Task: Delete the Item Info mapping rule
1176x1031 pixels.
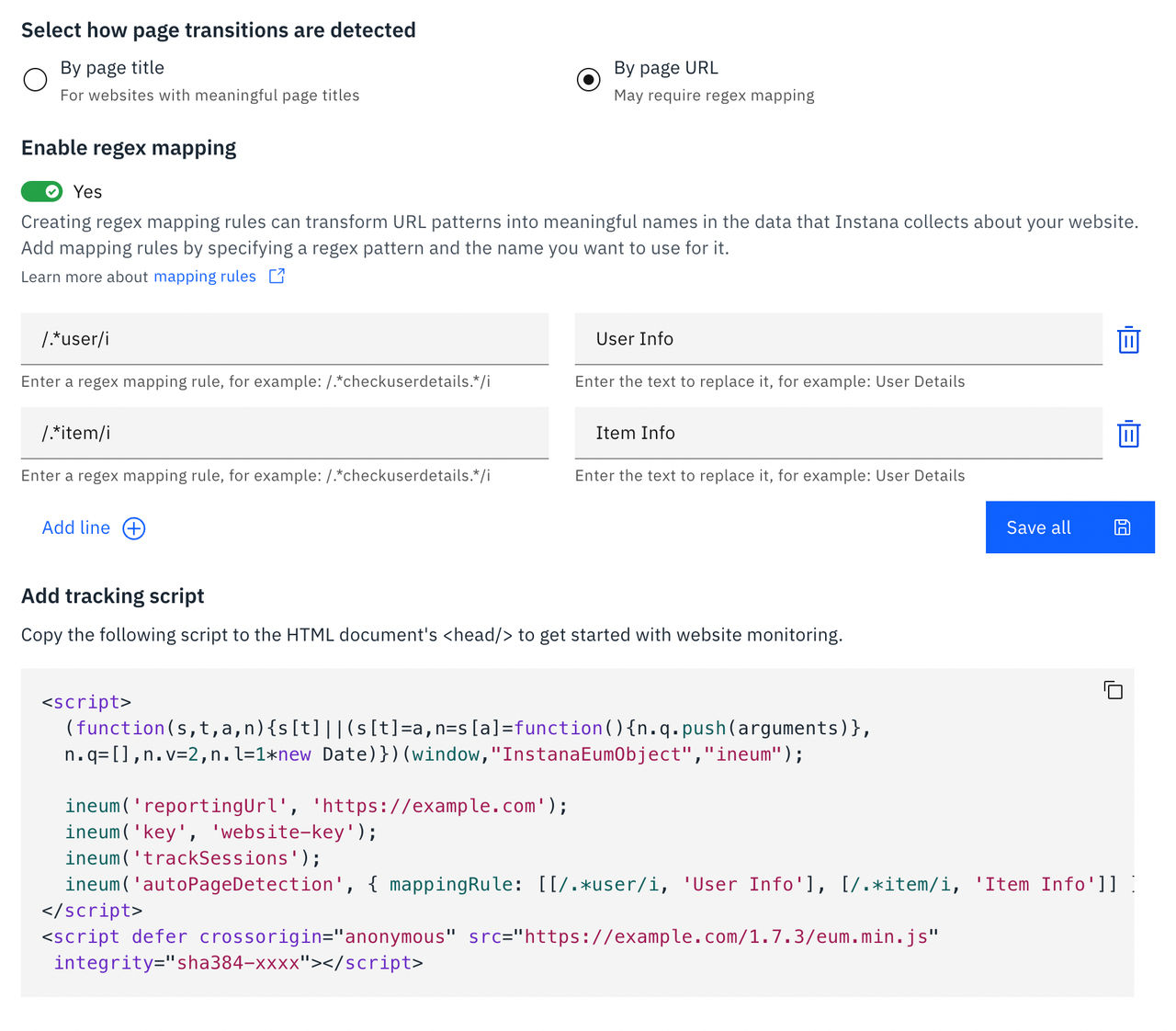Action: [x=1128, y=434]
